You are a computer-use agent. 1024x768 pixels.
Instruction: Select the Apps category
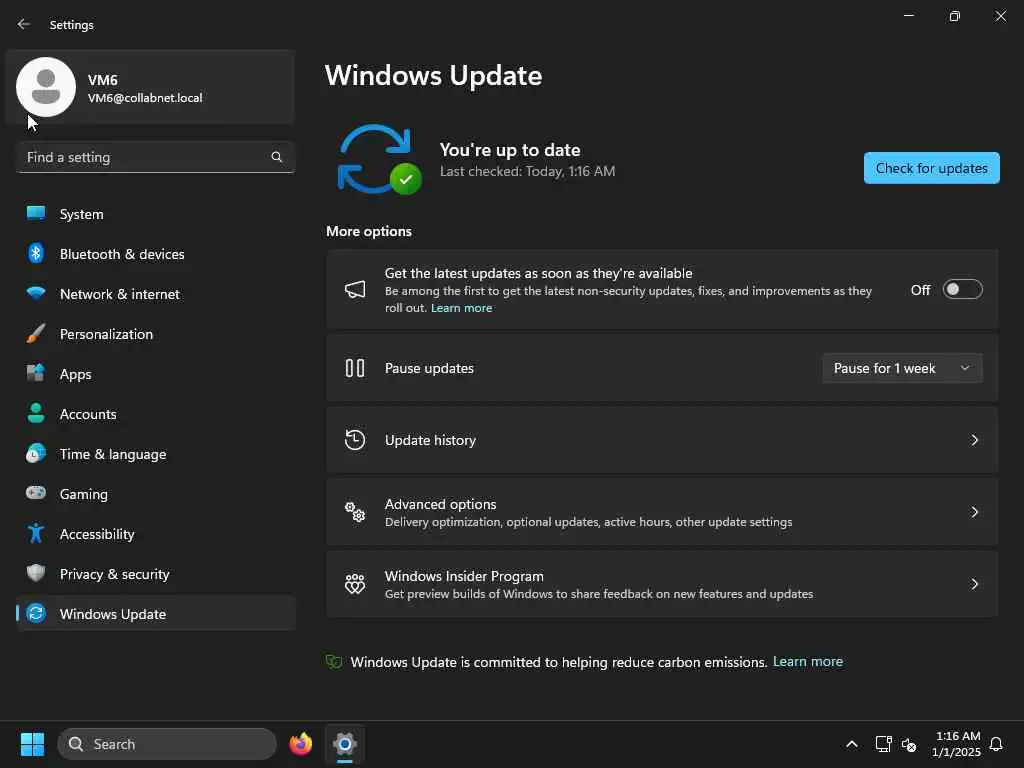click(155, 374)
